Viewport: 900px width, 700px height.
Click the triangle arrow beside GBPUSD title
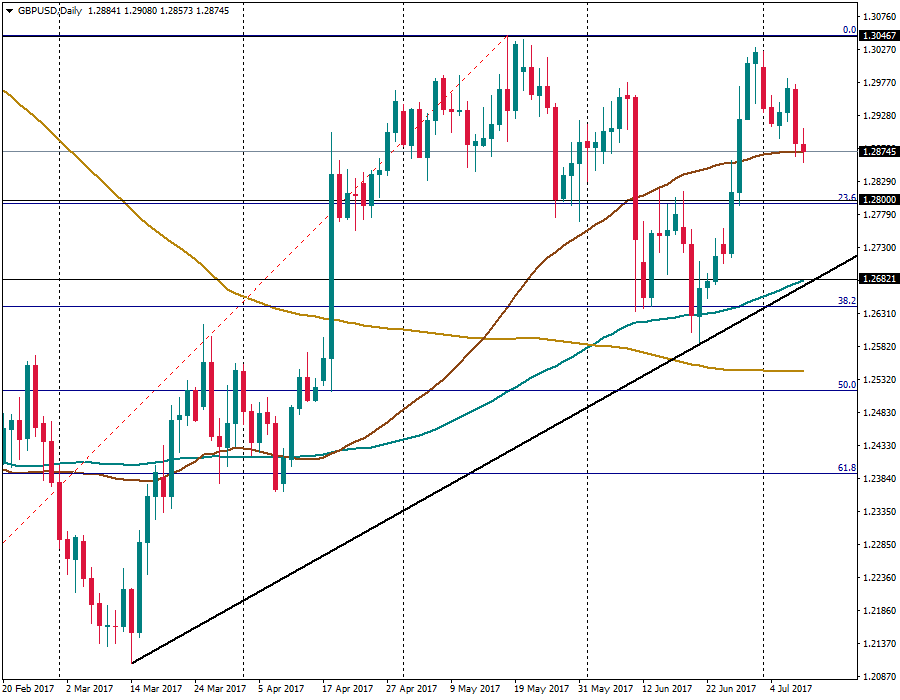pyautogui.click(x=9, y=9)
